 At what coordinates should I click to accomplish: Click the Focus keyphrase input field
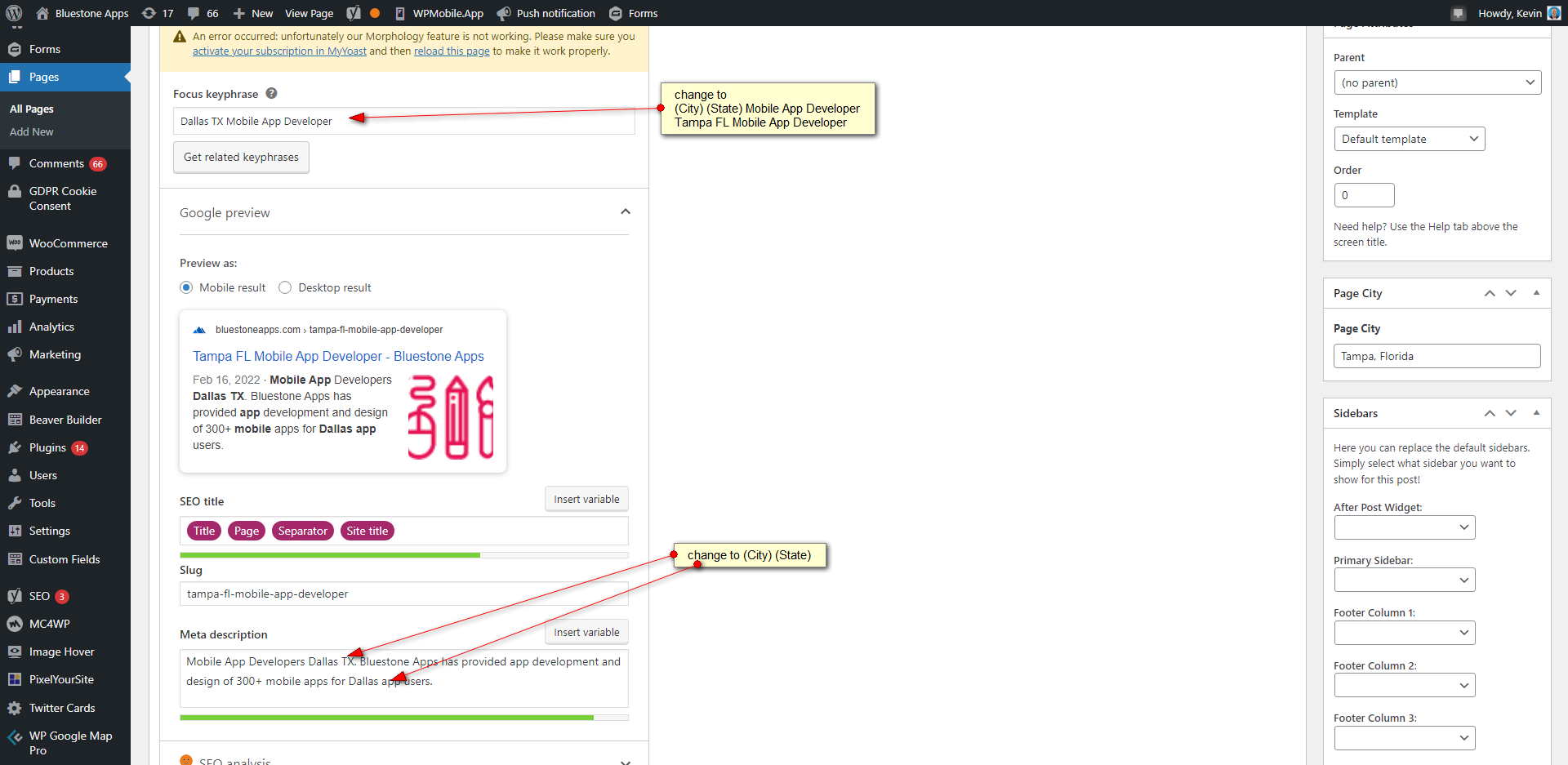tap(404, 121)
